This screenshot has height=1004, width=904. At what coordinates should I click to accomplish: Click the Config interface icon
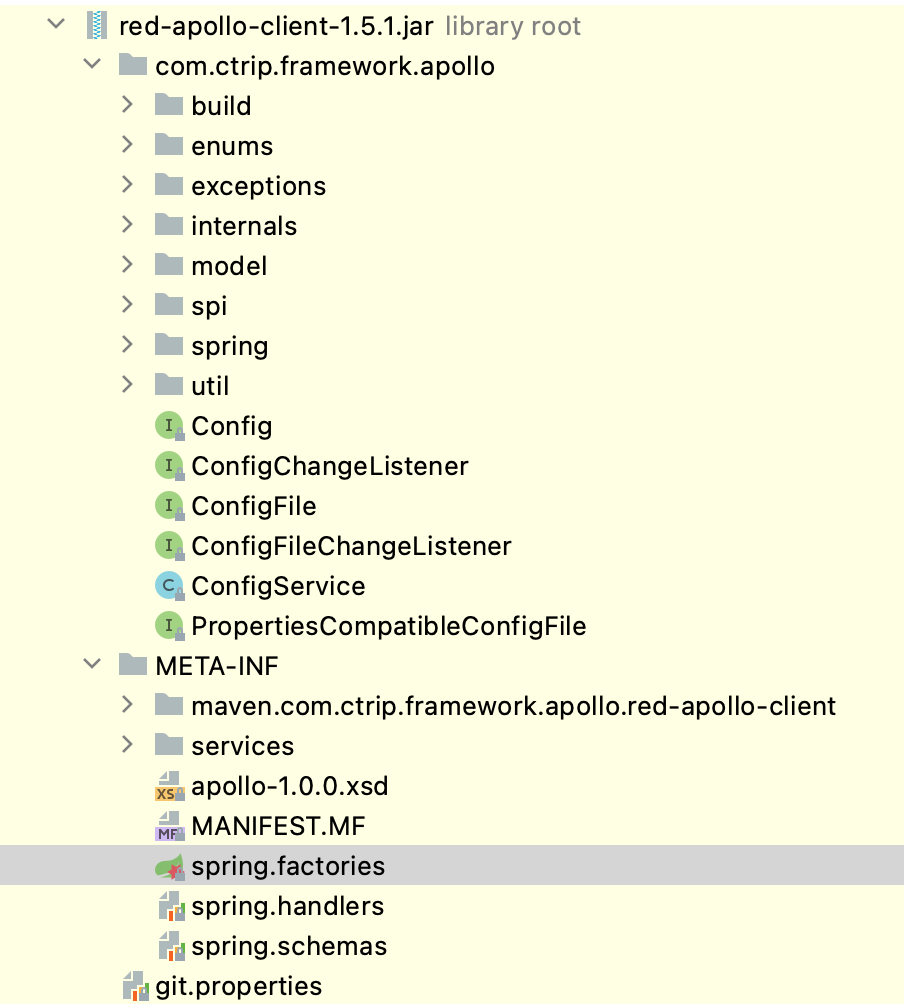(x=169, y=426)
